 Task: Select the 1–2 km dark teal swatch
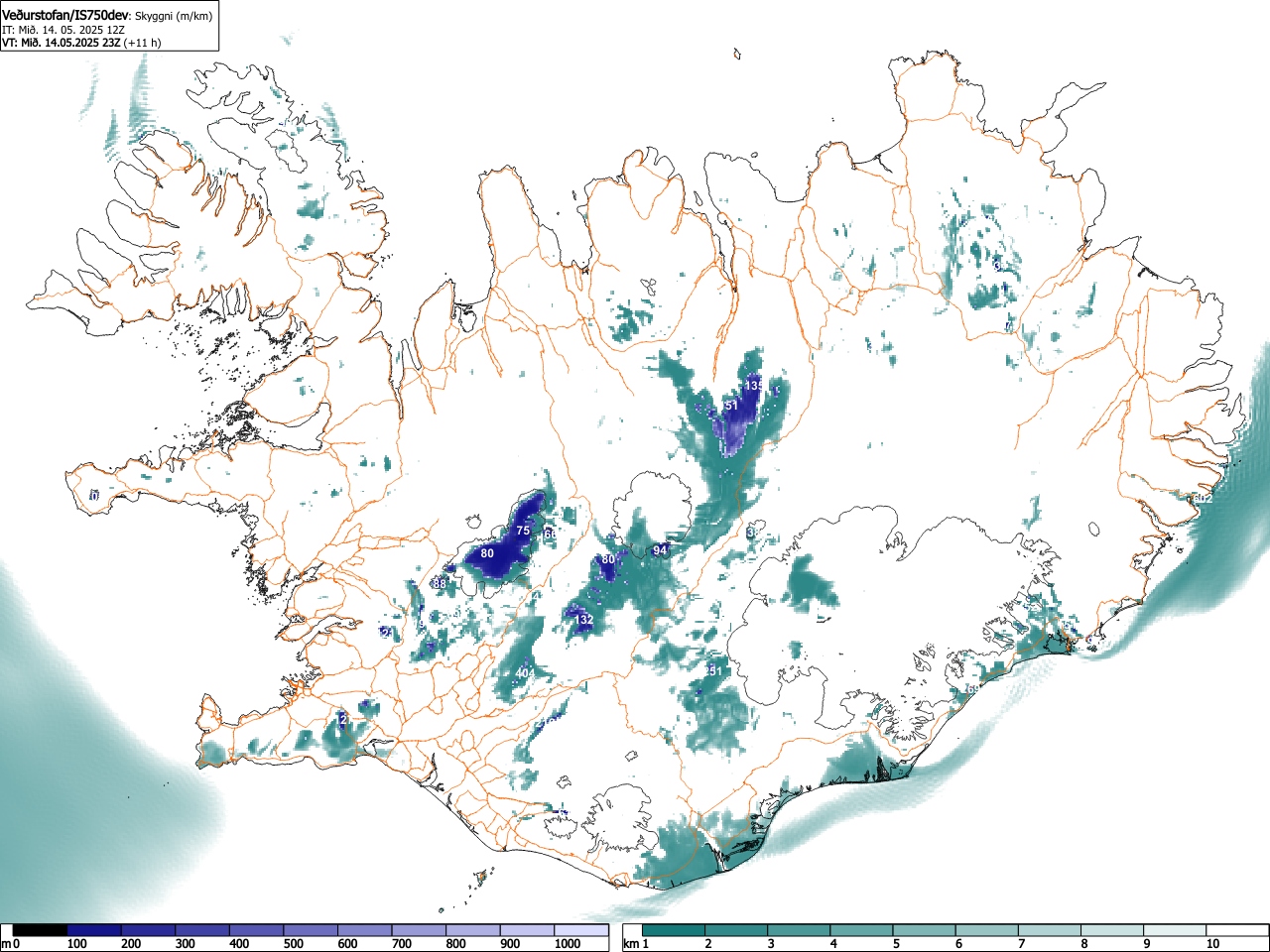click(675, 930)
